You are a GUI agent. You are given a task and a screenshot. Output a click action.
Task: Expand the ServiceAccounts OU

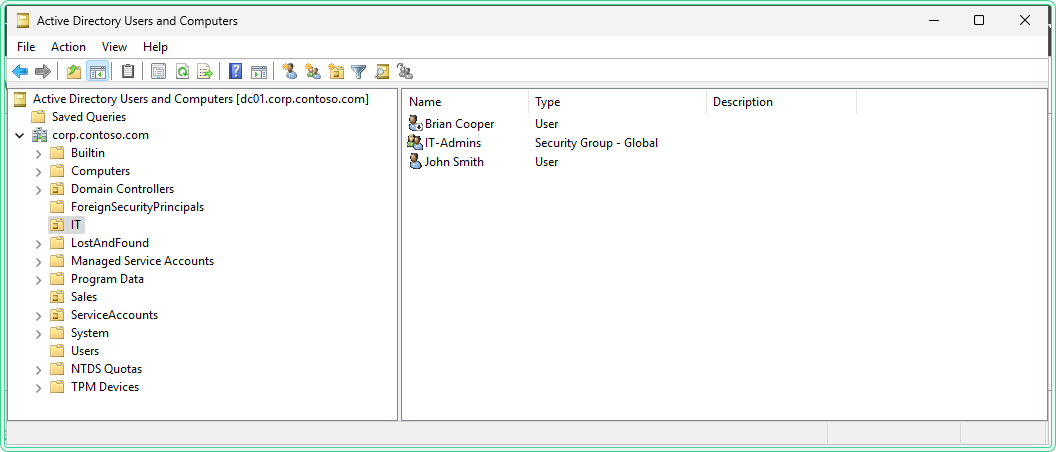(39, 315)
